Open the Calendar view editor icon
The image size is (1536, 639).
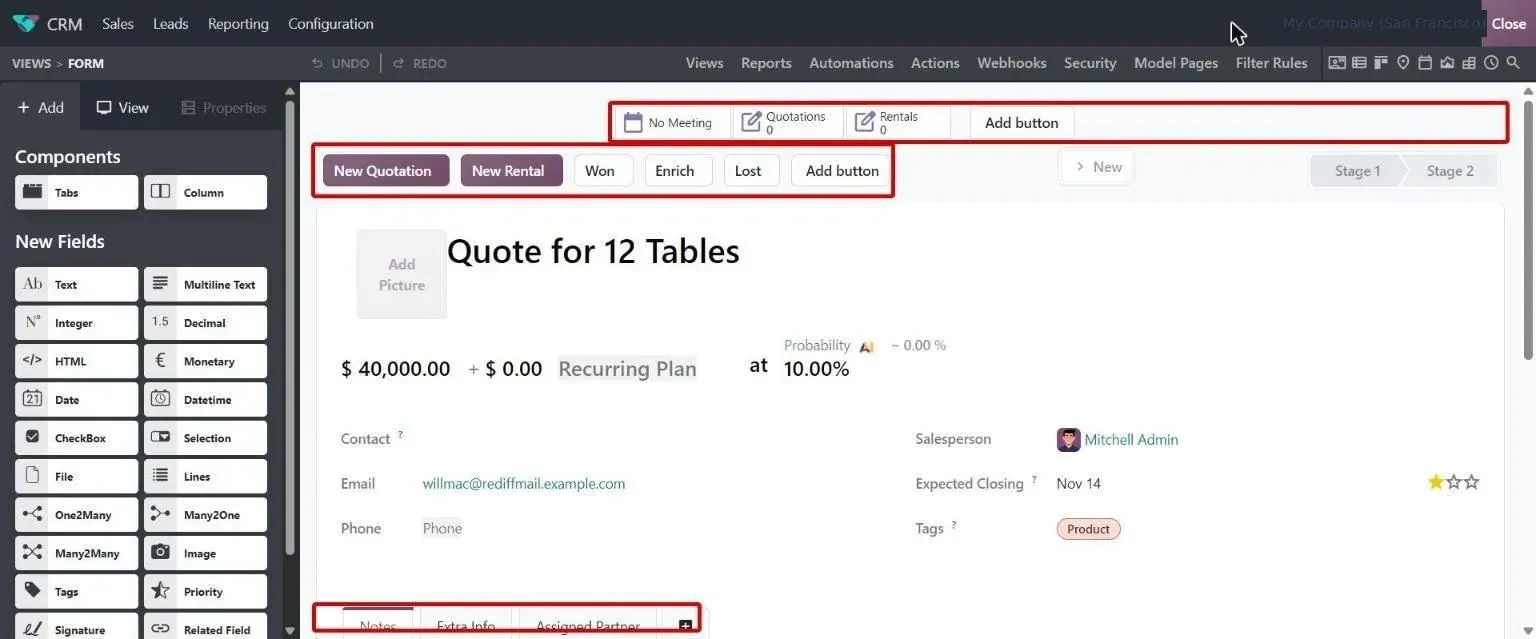pos(1425,63)
